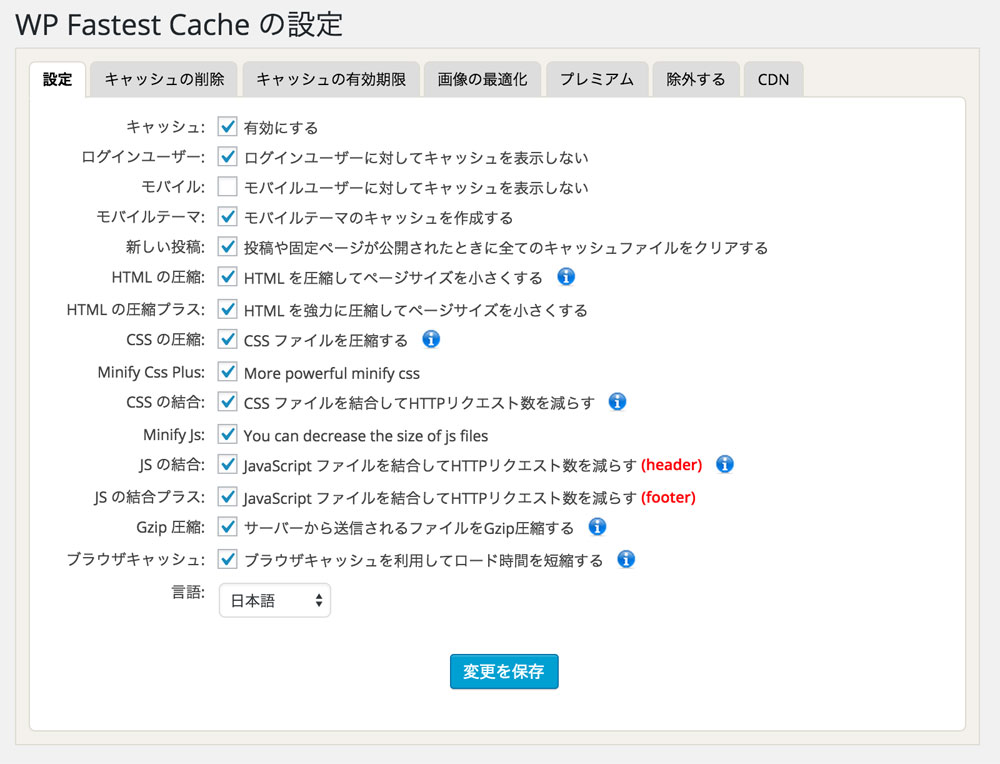The height and width of the screenshot is (764, 1000).
Task: Open the info icon beside CSS の圧縮
Action: pos(431,339)
